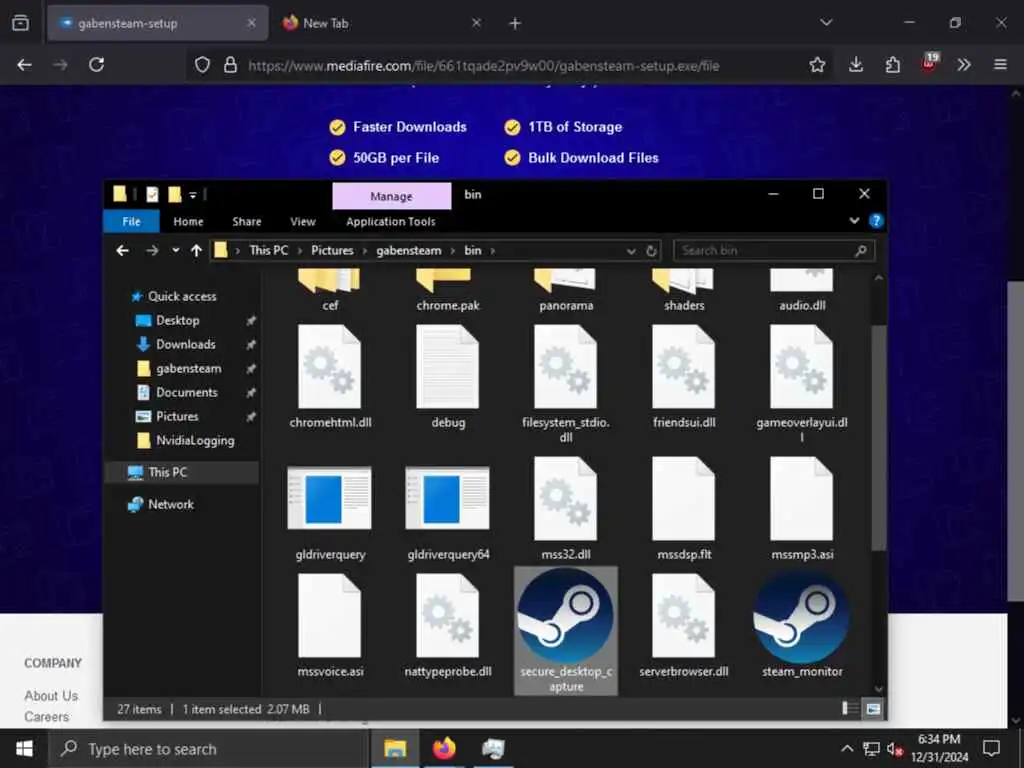Viewport: 1024px width, 768px height.
Task: Click the About Us link
Action: (51, 696)
